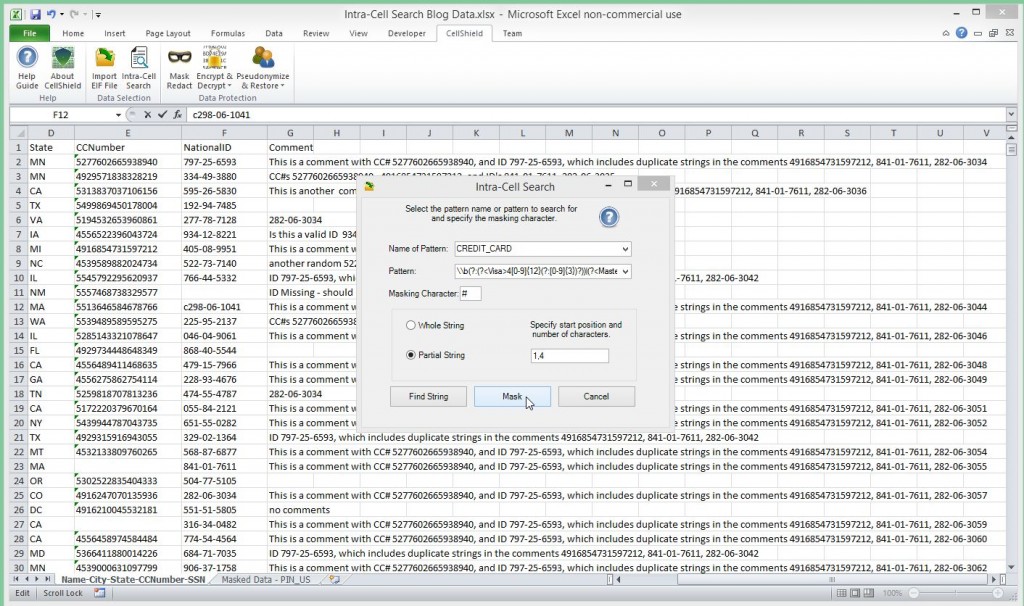Select row 26 header
Viewport: 1024px width, 606px height.
[18, 509]
